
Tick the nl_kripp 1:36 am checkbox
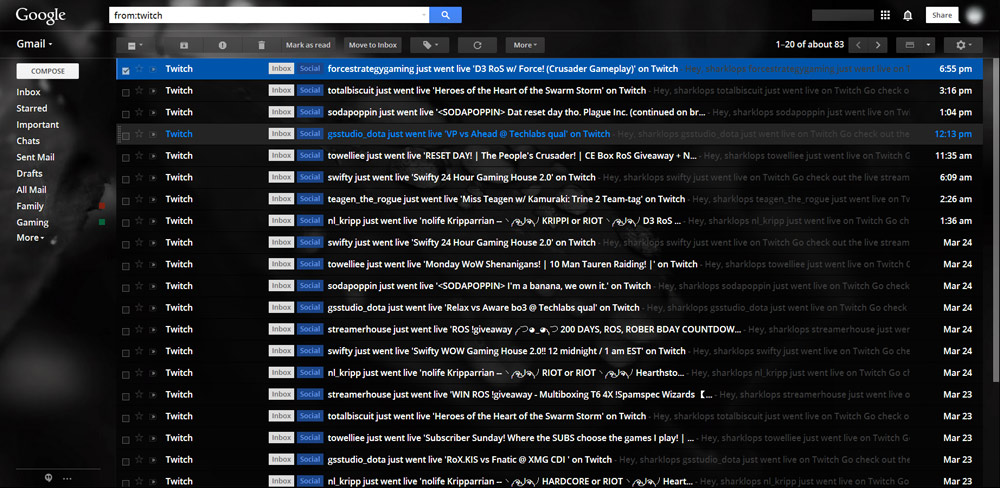click(126, 222)
